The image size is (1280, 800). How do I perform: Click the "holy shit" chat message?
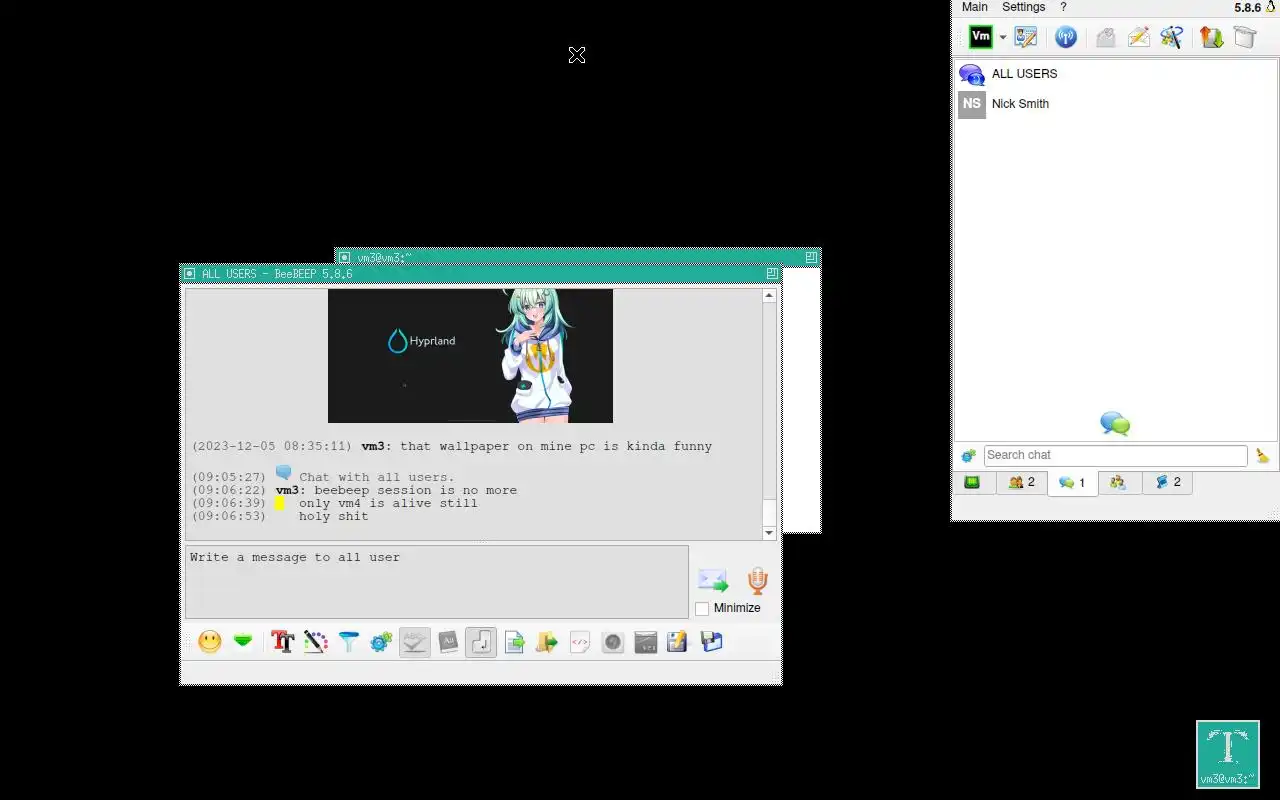tap(333, 516)
